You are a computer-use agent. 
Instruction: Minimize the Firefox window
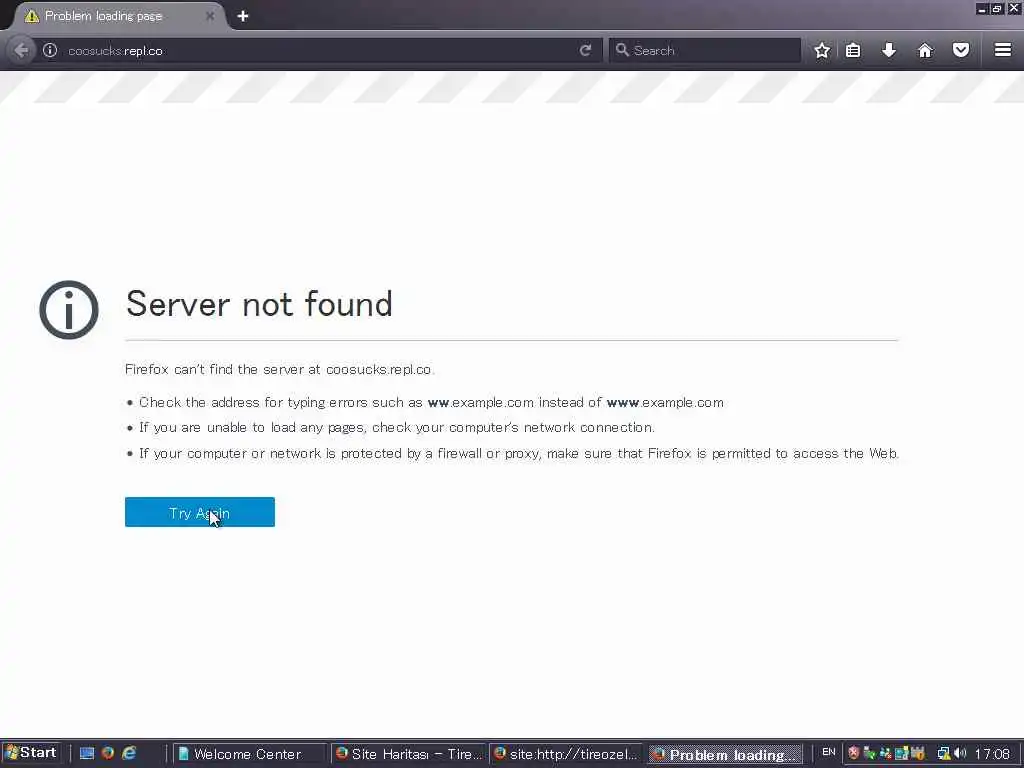point(982,8)
